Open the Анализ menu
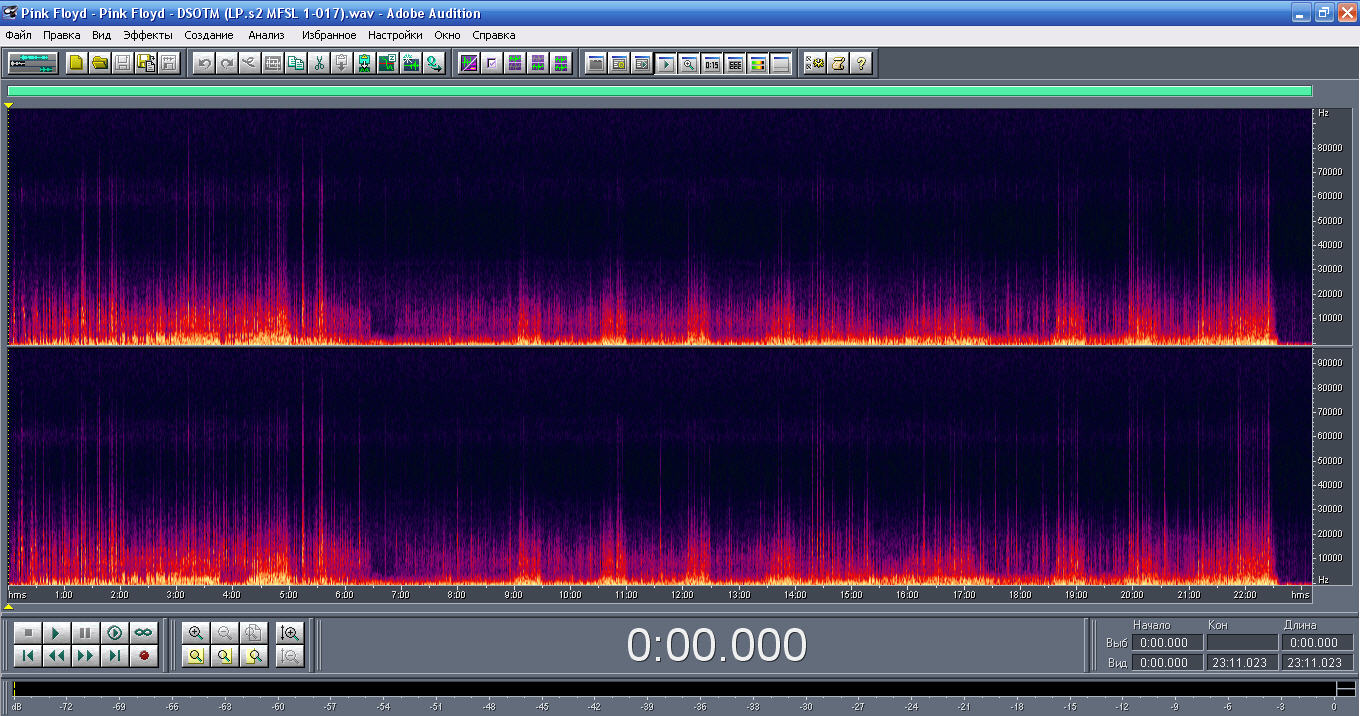Viewport: 1360px width, 716px height. [266, 35]
